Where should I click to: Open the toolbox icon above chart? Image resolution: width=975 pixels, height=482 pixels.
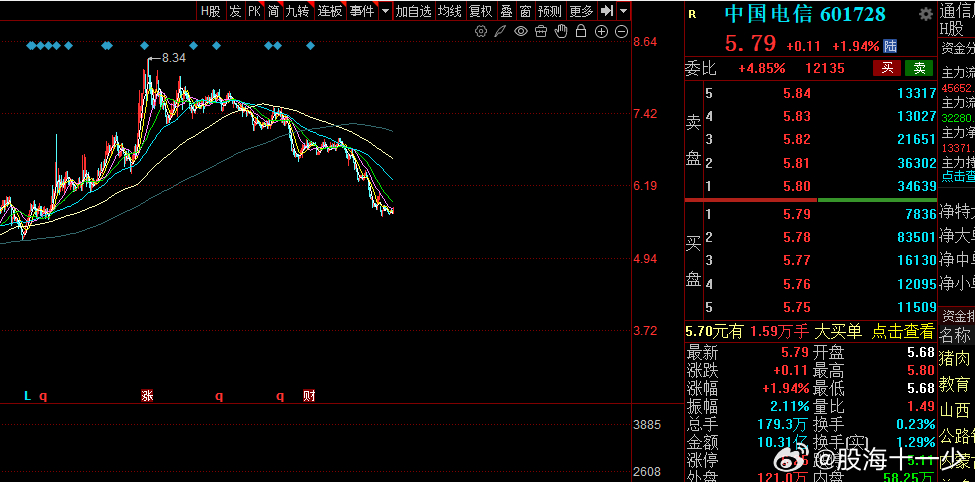[x=541, y=31]
